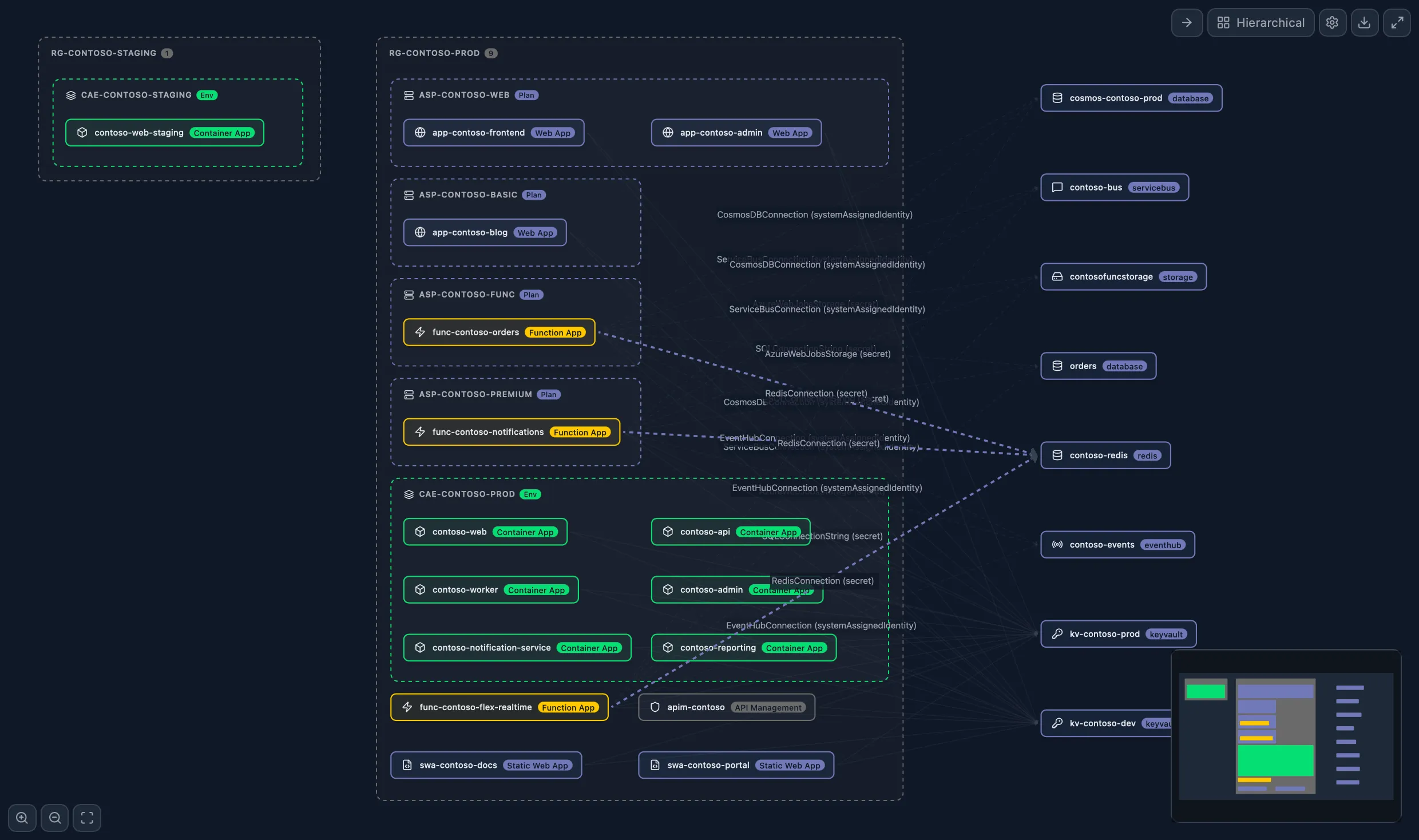Click the lightning icon on func-contoso-orders
The width and height of the screenshot is (1419, 840).
pyautogui.click(x=421, y=332)
